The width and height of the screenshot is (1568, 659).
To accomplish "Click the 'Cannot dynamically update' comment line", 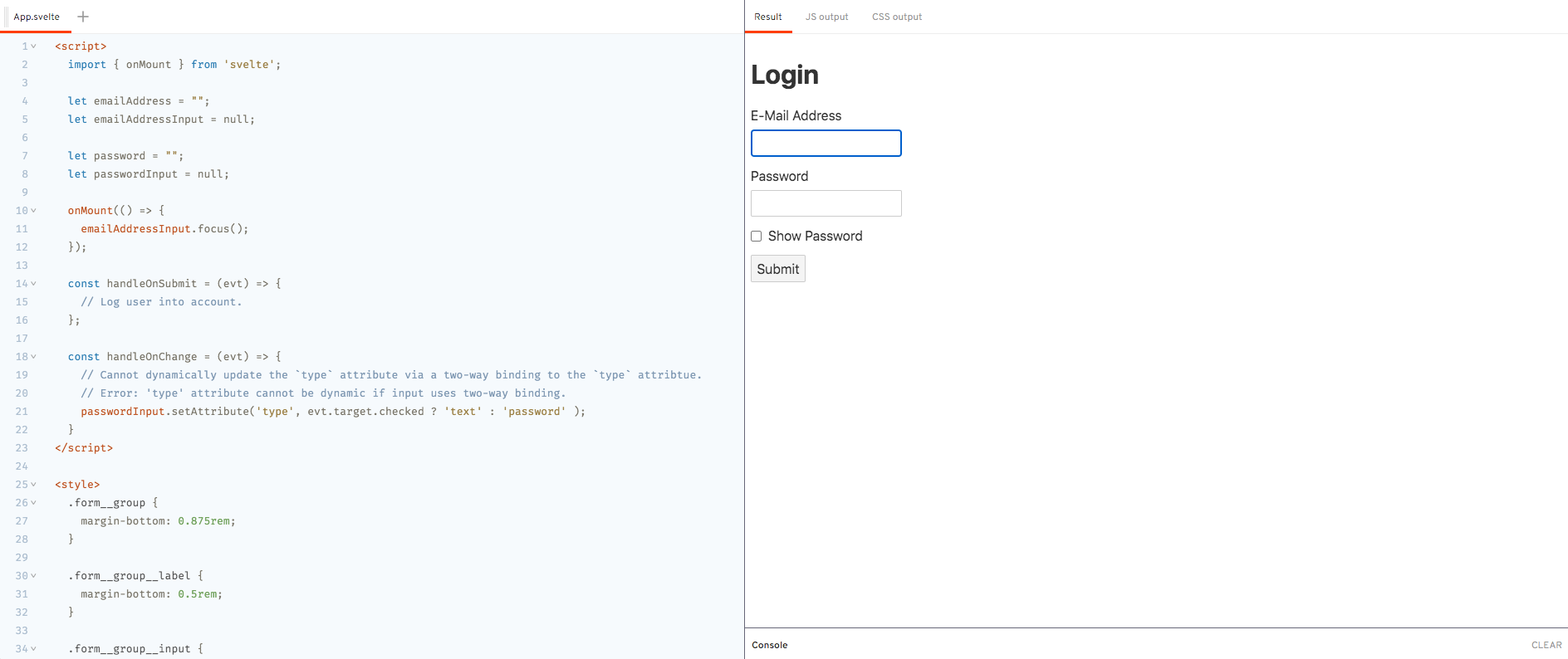I will point(391,375).
